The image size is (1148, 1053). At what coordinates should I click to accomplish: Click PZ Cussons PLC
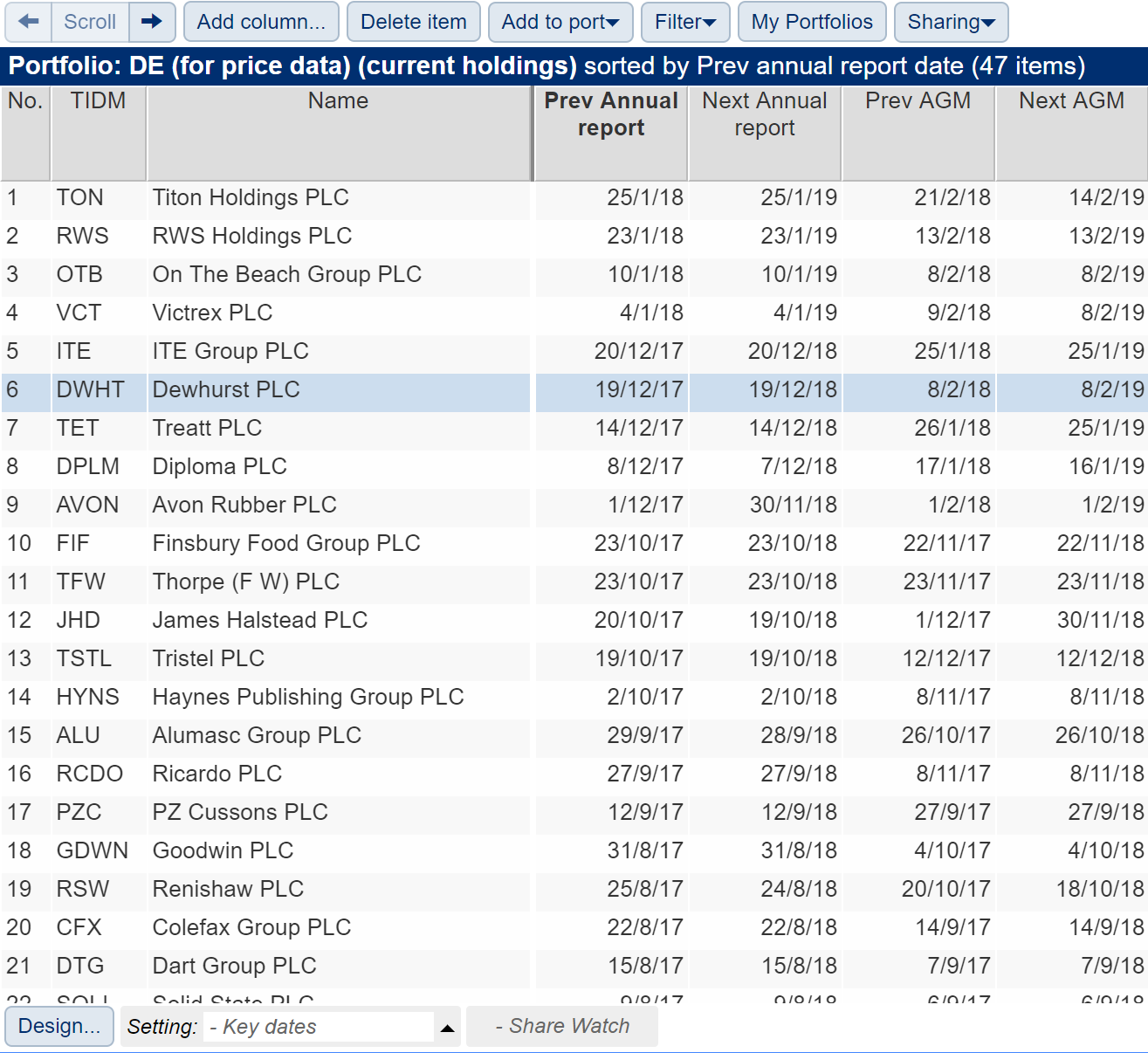coord(240,812)
